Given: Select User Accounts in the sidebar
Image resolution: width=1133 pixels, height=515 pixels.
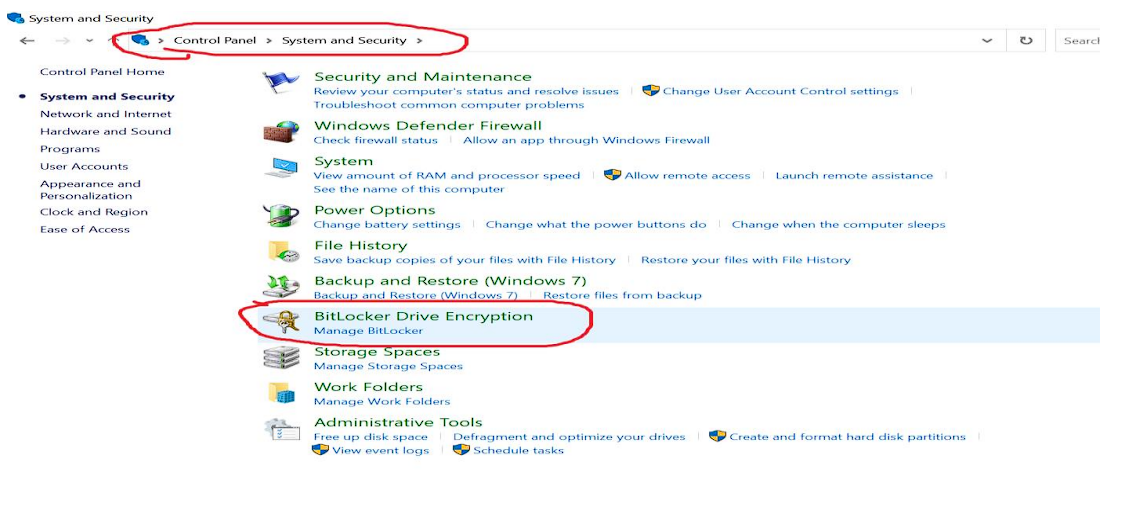Looking at the screenshot, I should (84, 166).
